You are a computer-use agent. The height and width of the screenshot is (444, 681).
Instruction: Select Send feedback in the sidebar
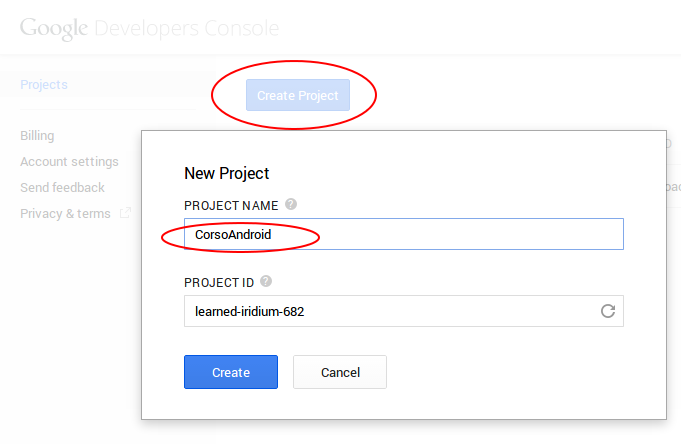click(62, 188)
